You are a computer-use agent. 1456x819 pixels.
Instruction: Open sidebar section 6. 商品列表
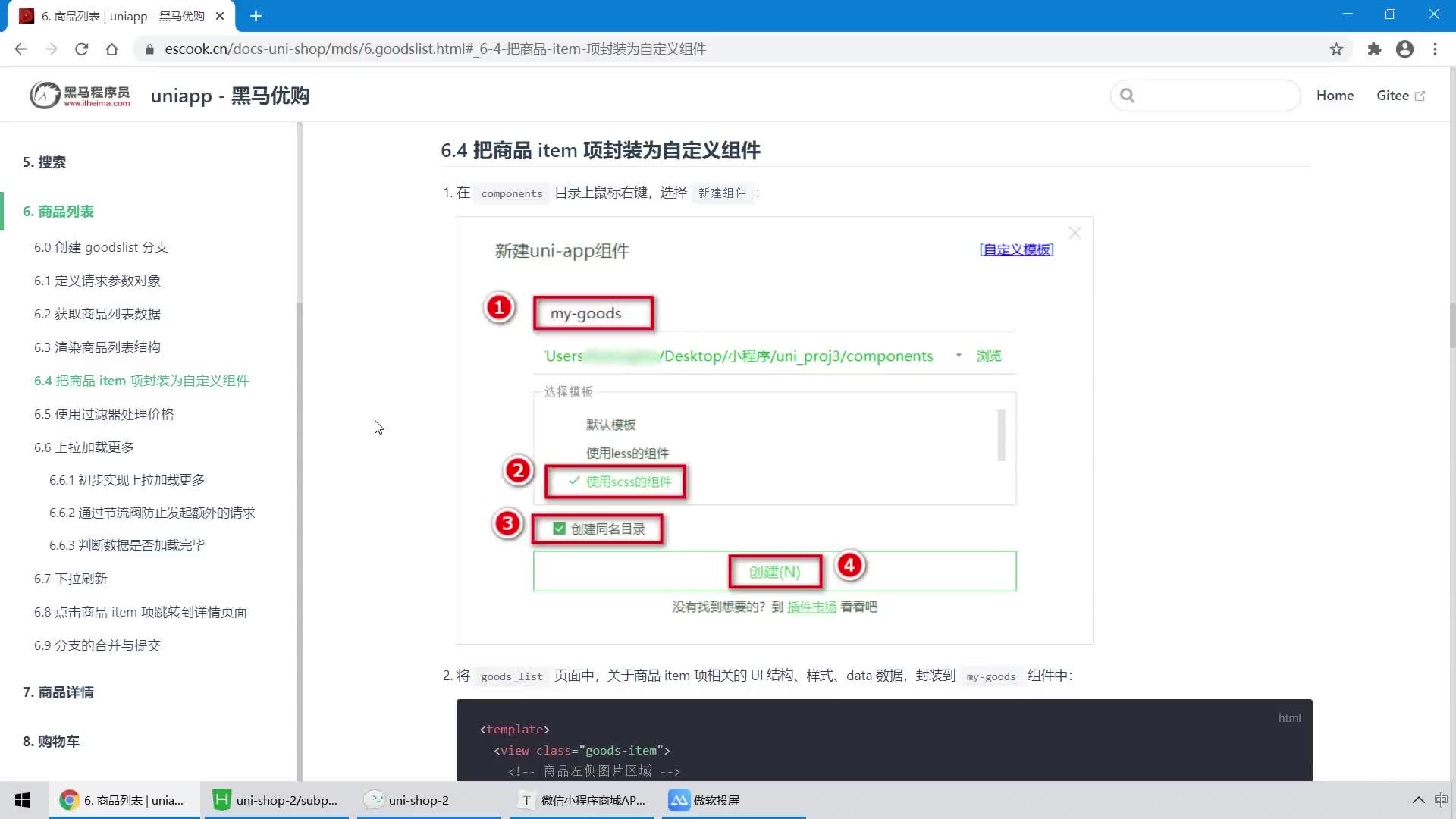click(x=58, y=212)
